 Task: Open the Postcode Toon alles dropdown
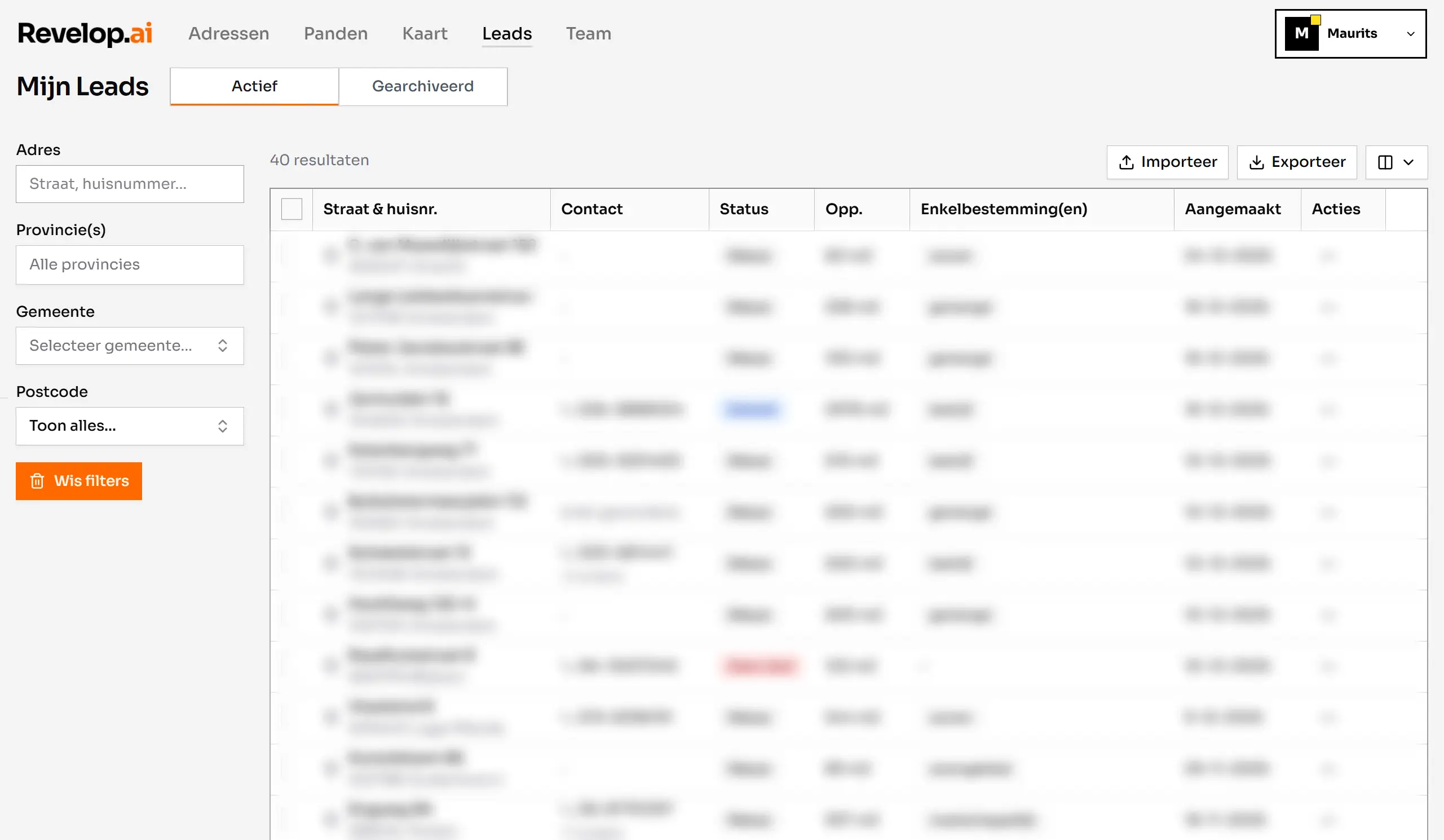tap(130, 426)
